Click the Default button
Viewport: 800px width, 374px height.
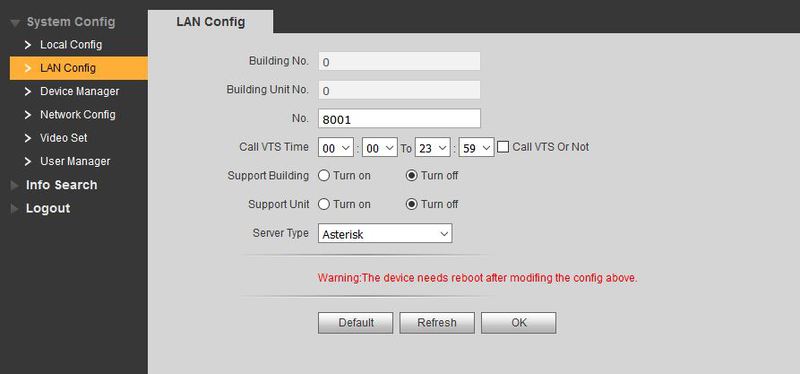click(x=356, y=323)
